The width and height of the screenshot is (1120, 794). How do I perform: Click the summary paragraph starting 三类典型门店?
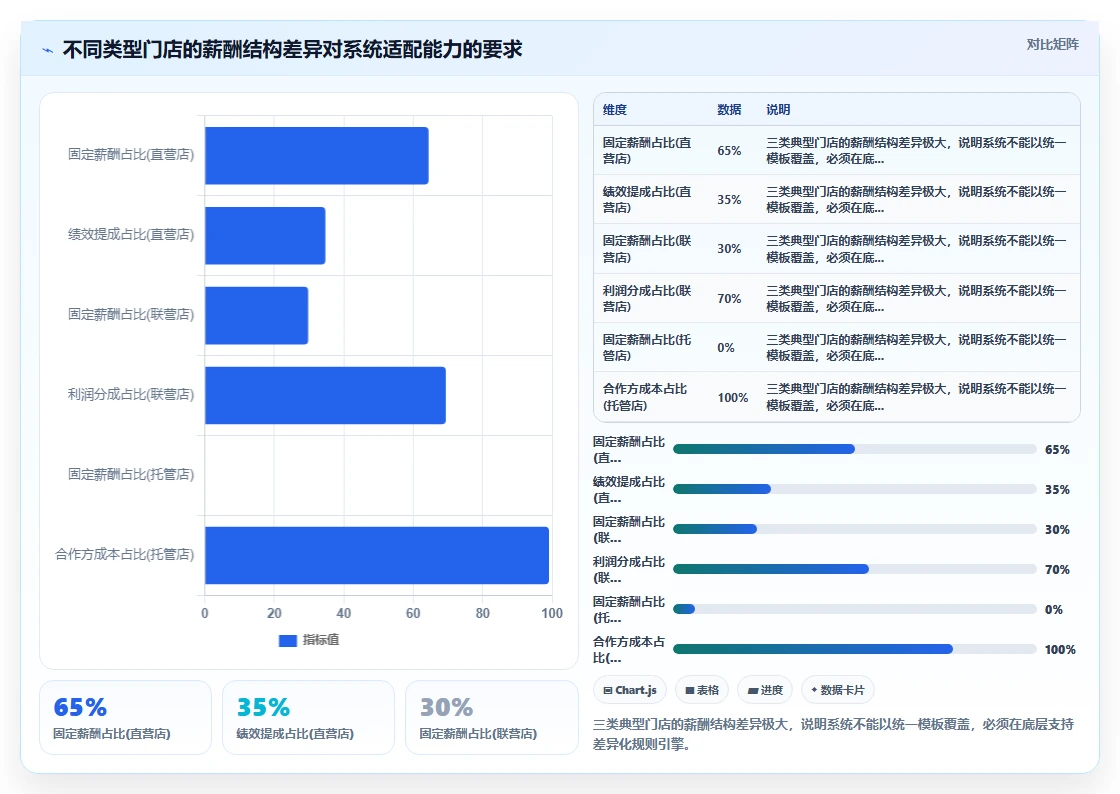click(x=834, y=734)
